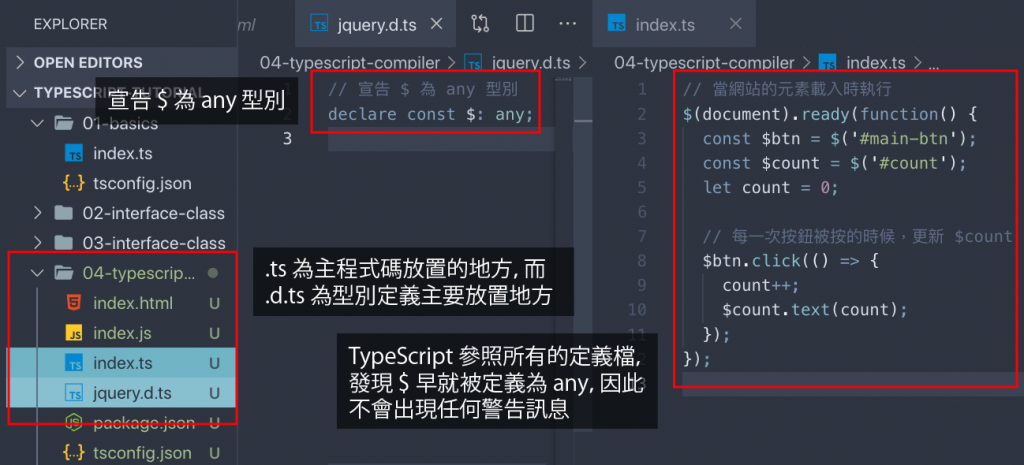Open index.html in the explorer
Screen dimensions: 1024x465
[133, 303]
